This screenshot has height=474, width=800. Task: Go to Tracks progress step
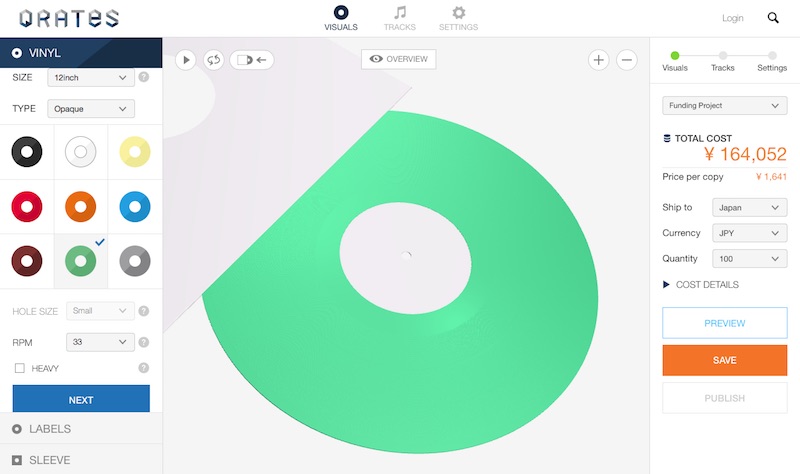[x=722, y=61]
